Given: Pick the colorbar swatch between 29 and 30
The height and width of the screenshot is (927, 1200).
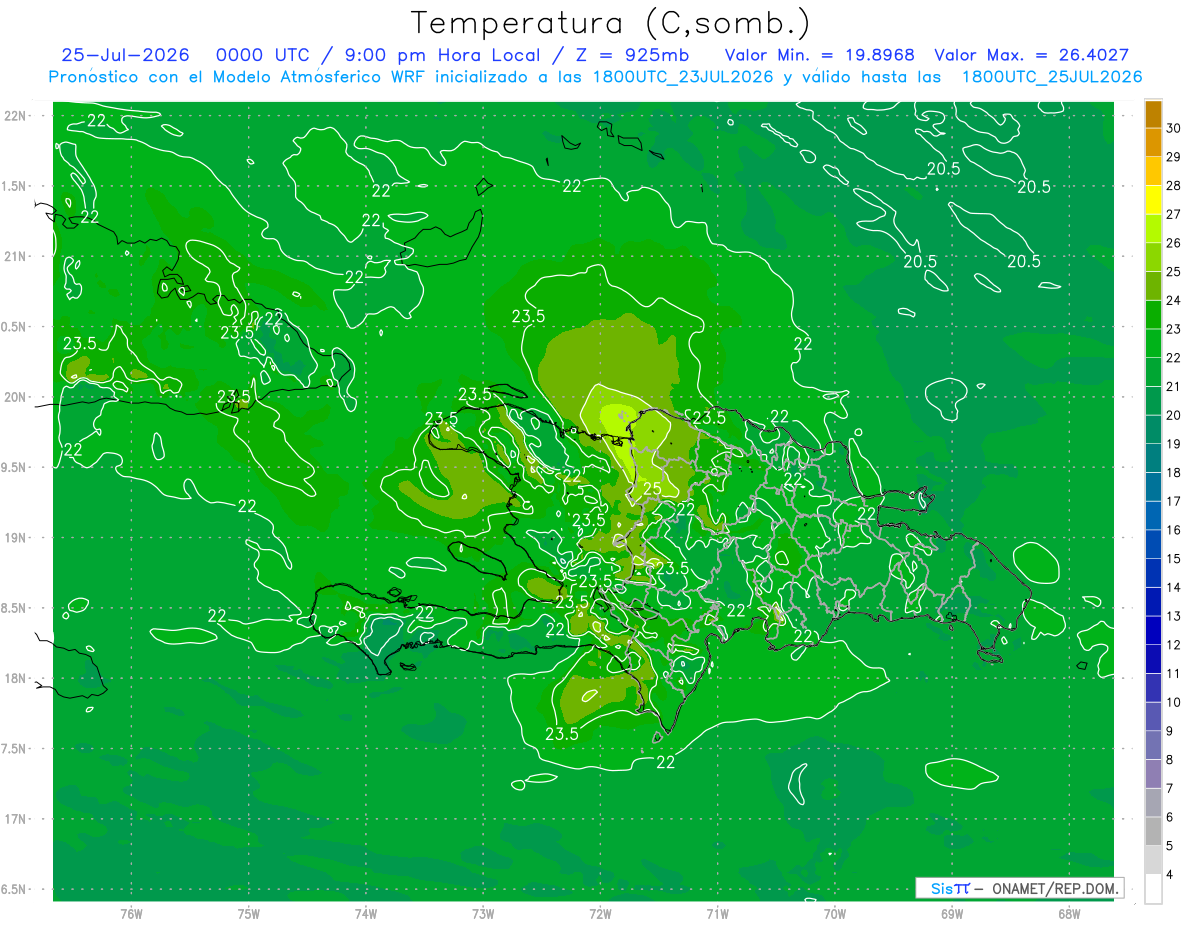Looking at the screenshot, I should (1153, 142).
